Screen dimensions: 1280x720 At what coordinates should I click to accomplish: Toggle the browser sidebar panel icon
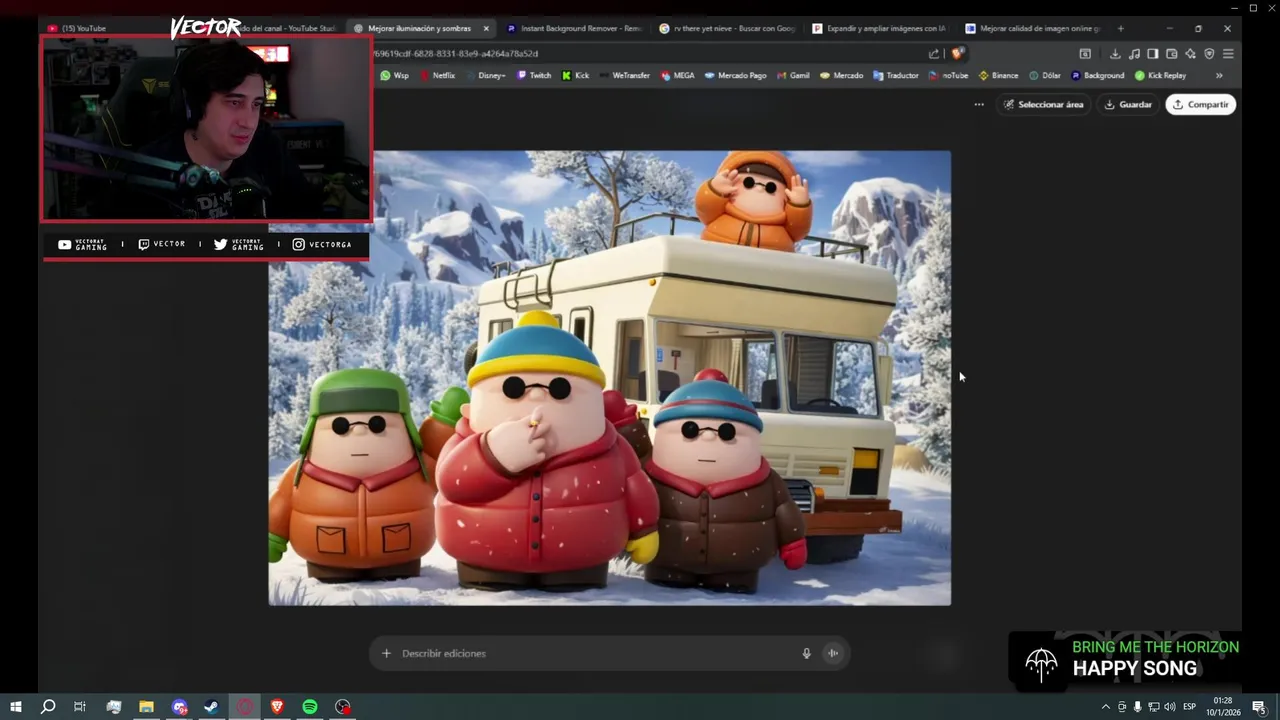point(1153,54)
